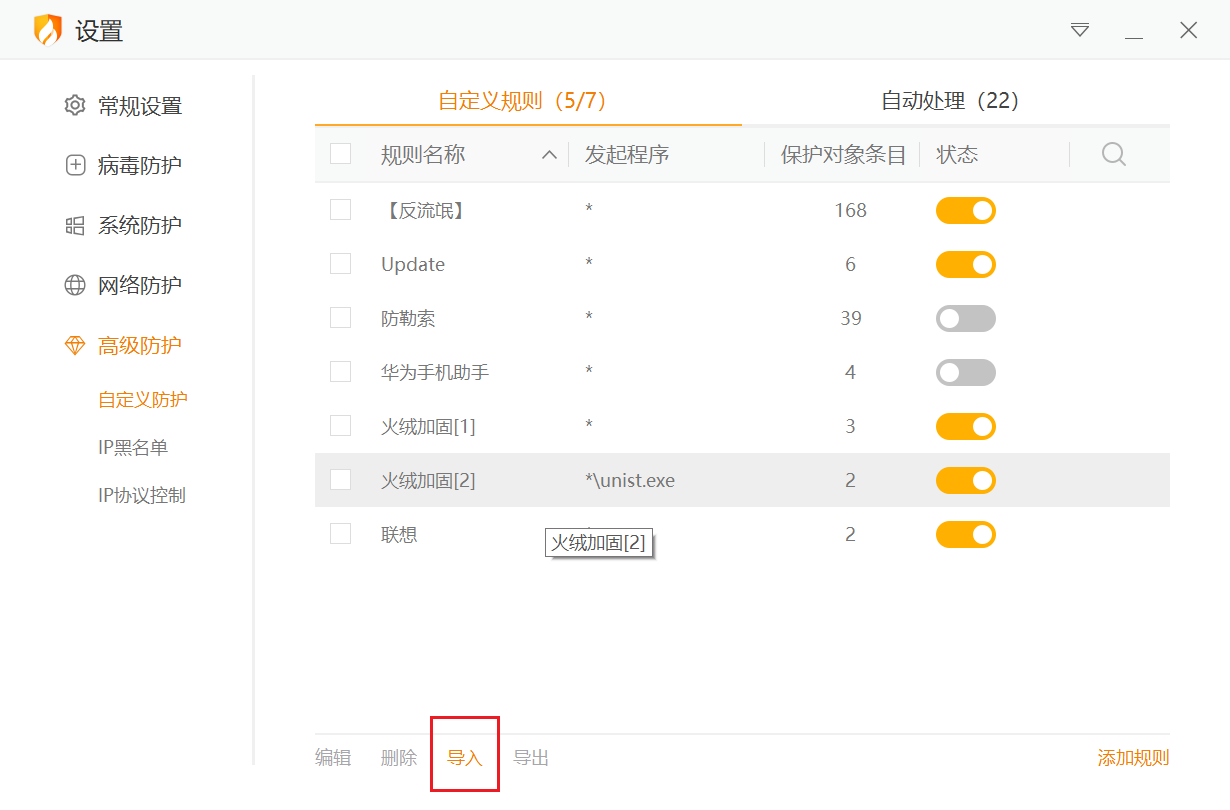1230x810 pixels.
Task: Switch to the 自动处理 (22) tab
Action: point(949,101)
